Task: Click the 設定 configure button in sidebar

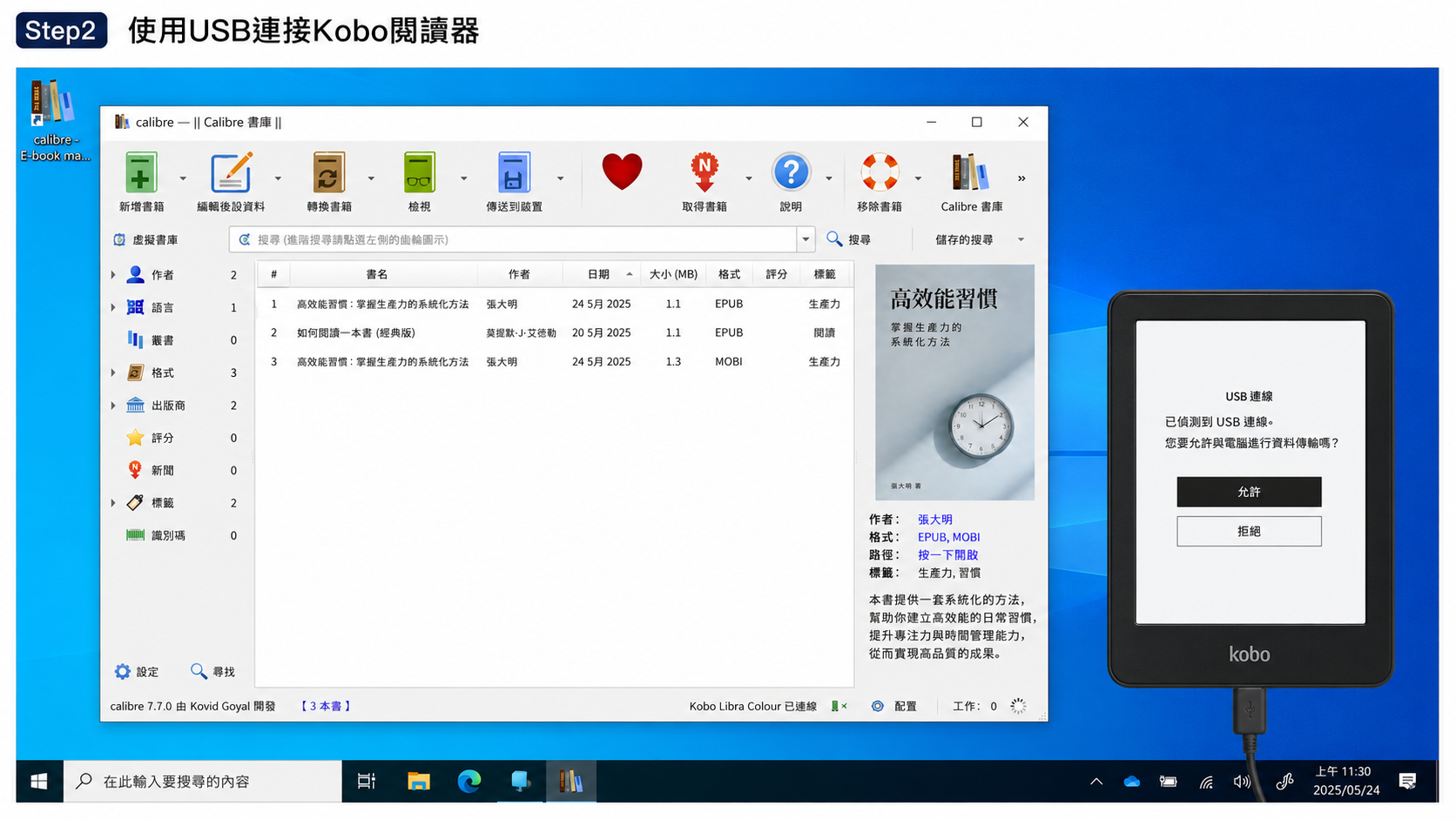Action: click(137, 672)
